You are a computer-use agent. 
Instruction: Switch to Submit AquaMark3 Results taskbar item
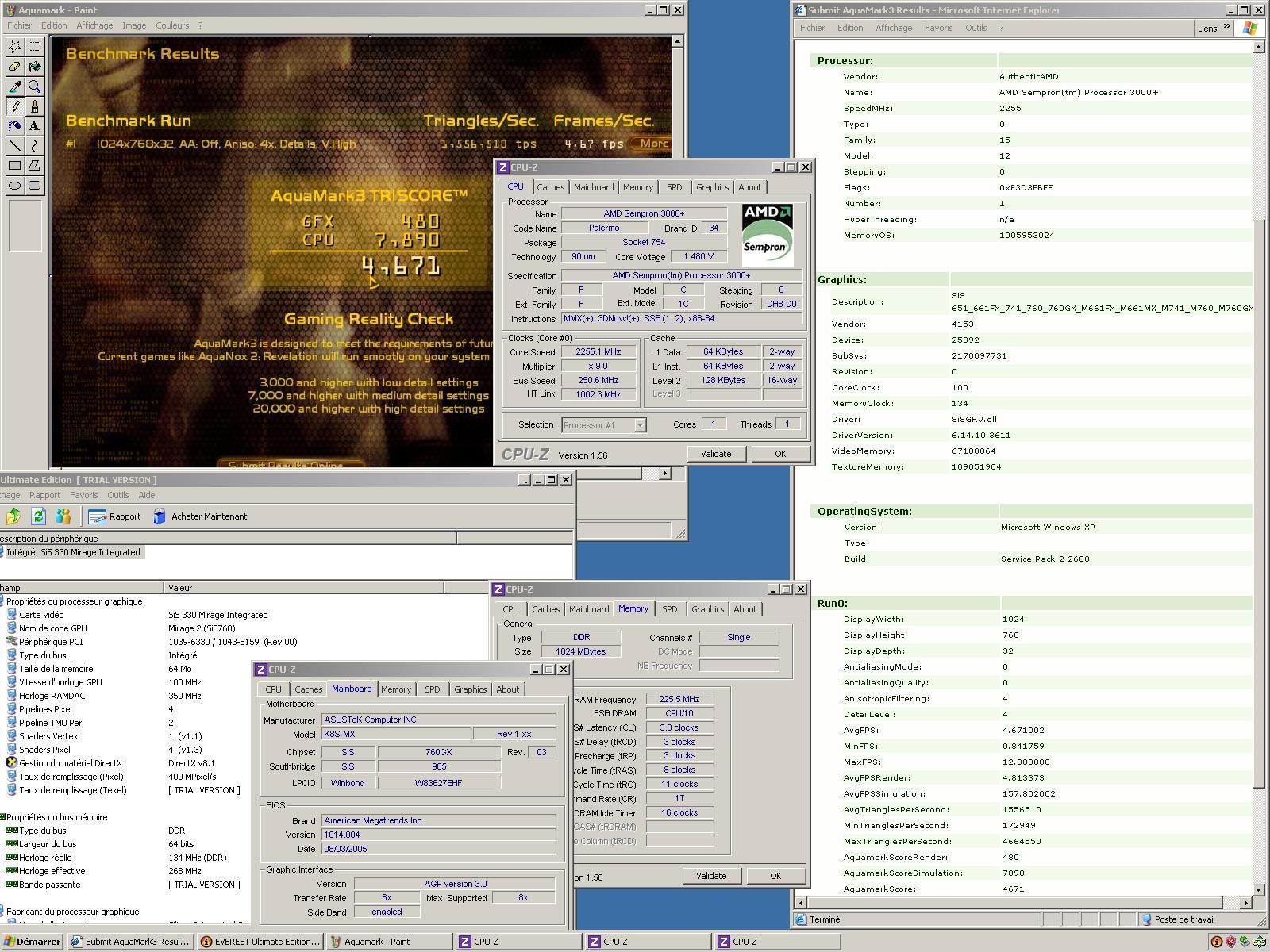[130, 942]
